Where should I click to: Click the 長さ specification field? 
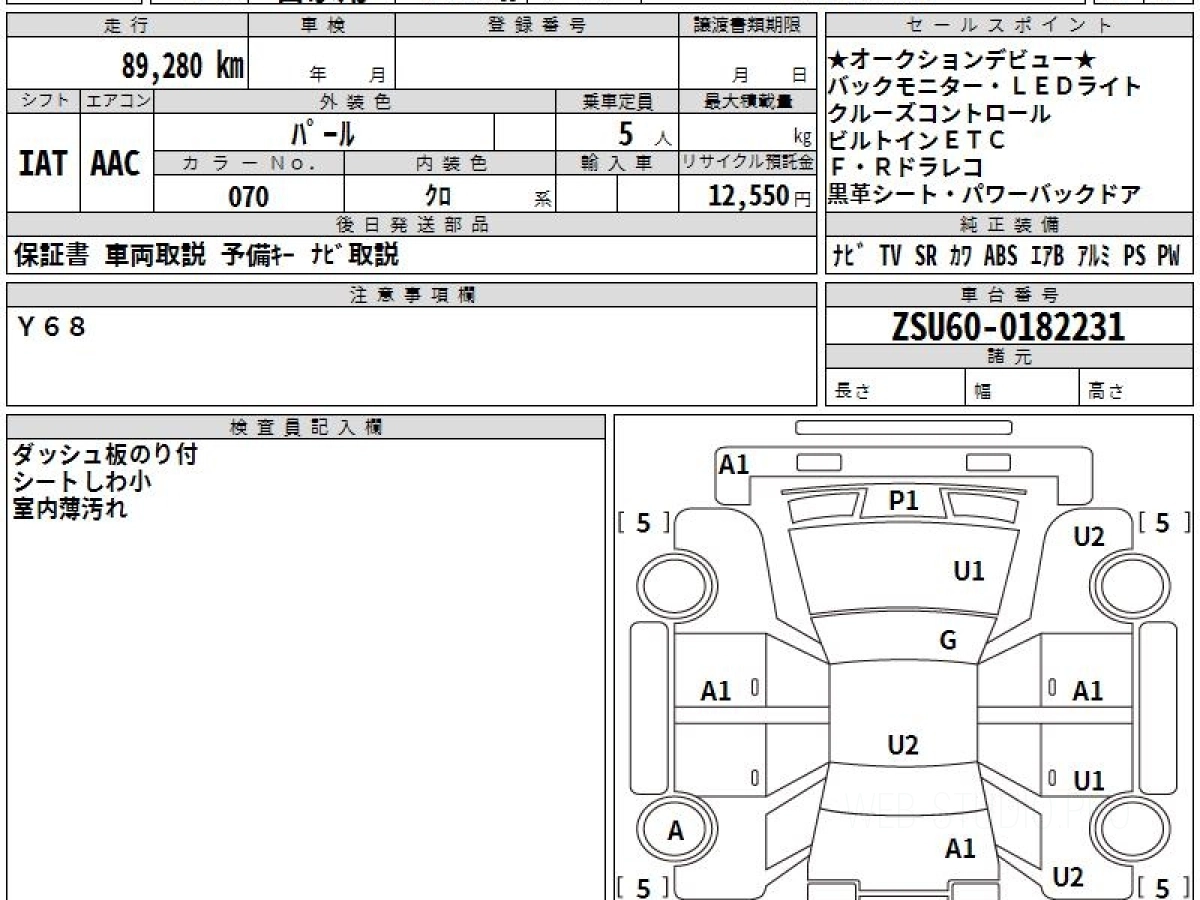click(x=895, y=387)
